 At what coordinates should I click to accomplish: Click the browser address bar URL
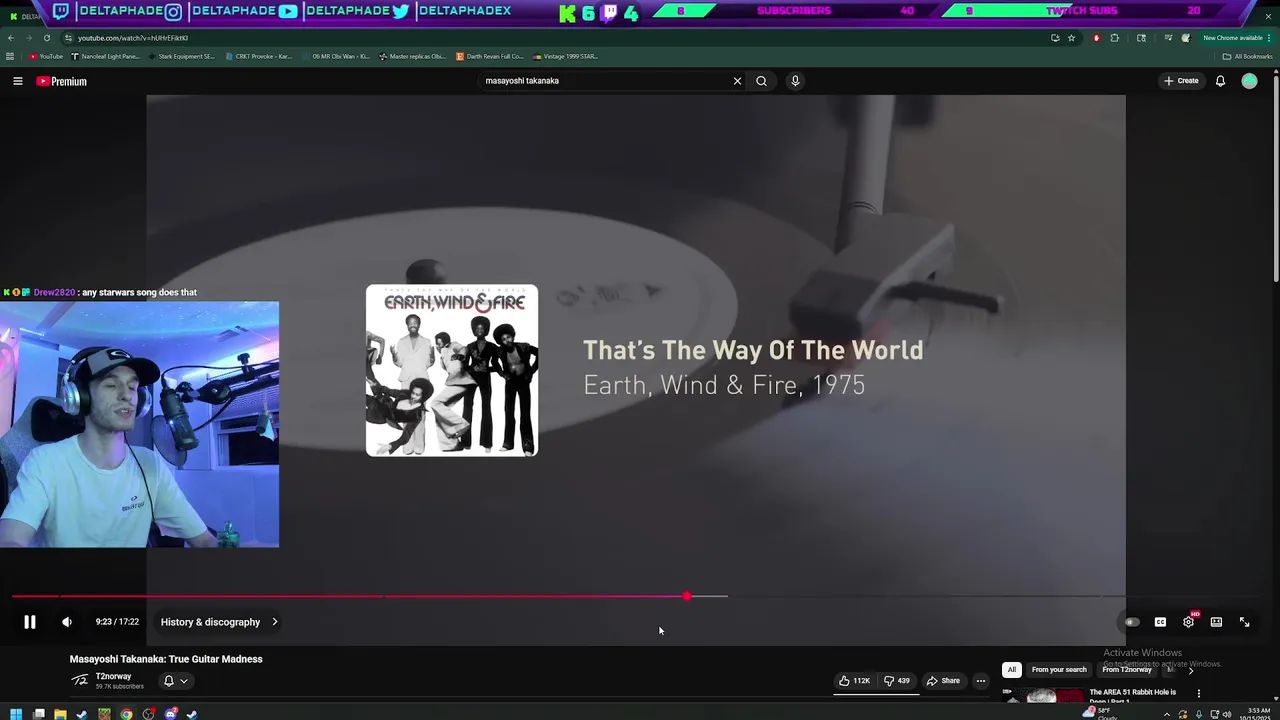[132, 38]
